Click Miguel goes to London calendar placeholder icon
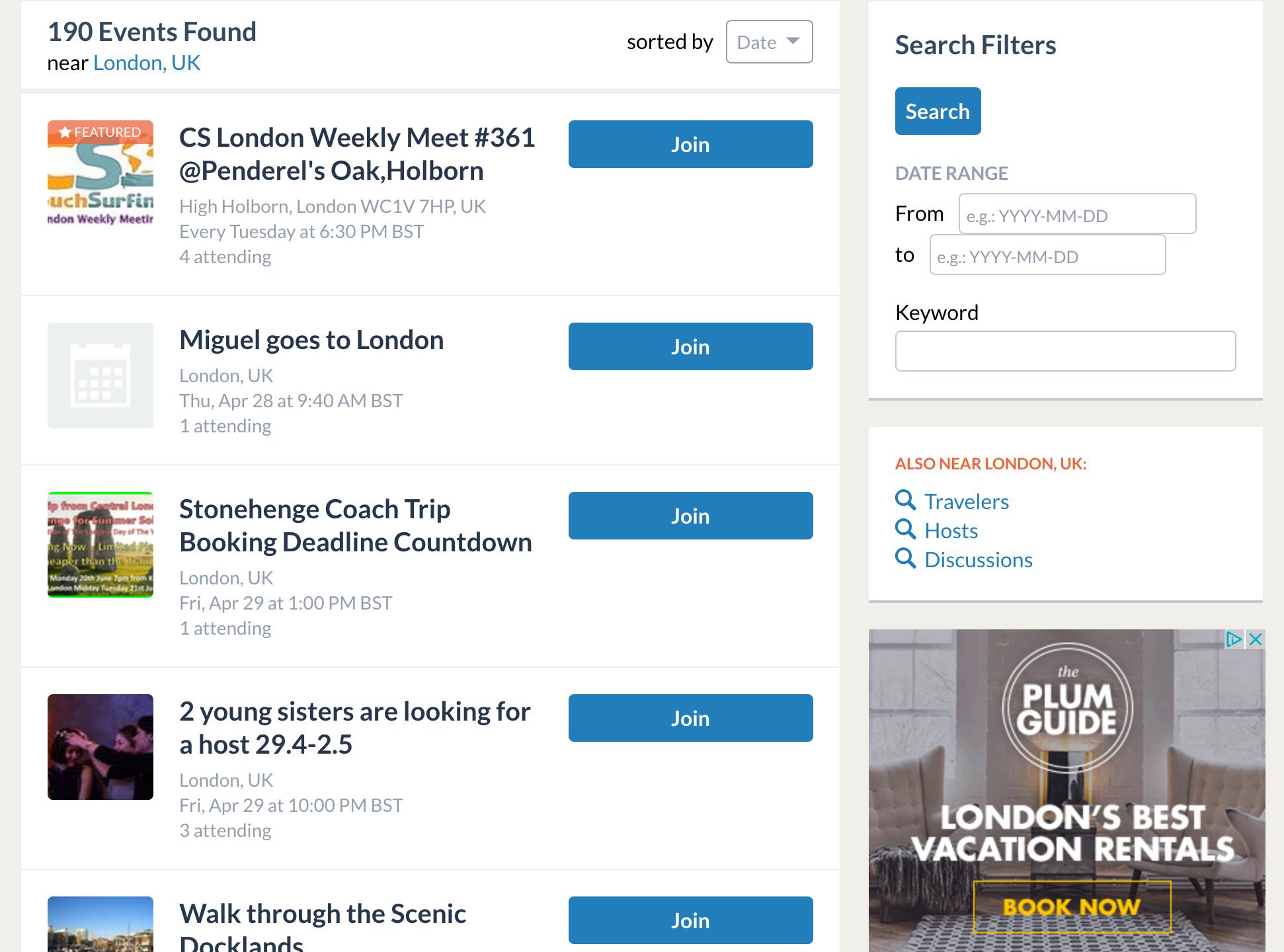The width and height of the screenshot is (1284, 952). tap(100, 376)
